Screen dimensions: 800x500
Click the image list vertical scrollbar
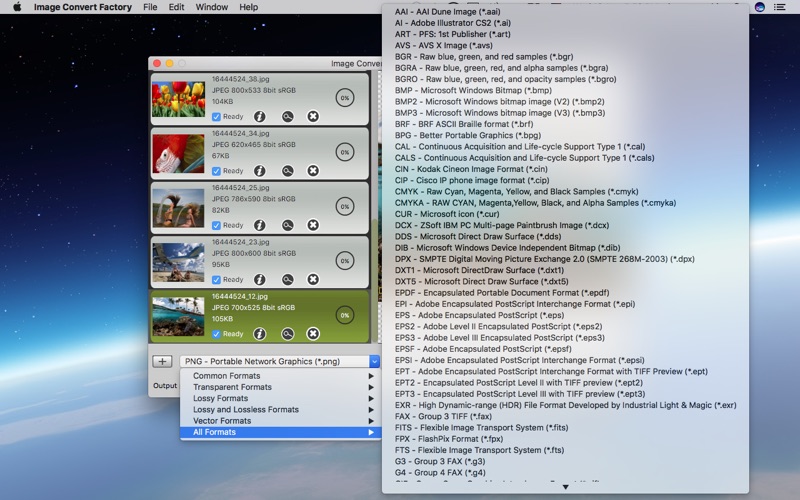click(x=374, y=281)
